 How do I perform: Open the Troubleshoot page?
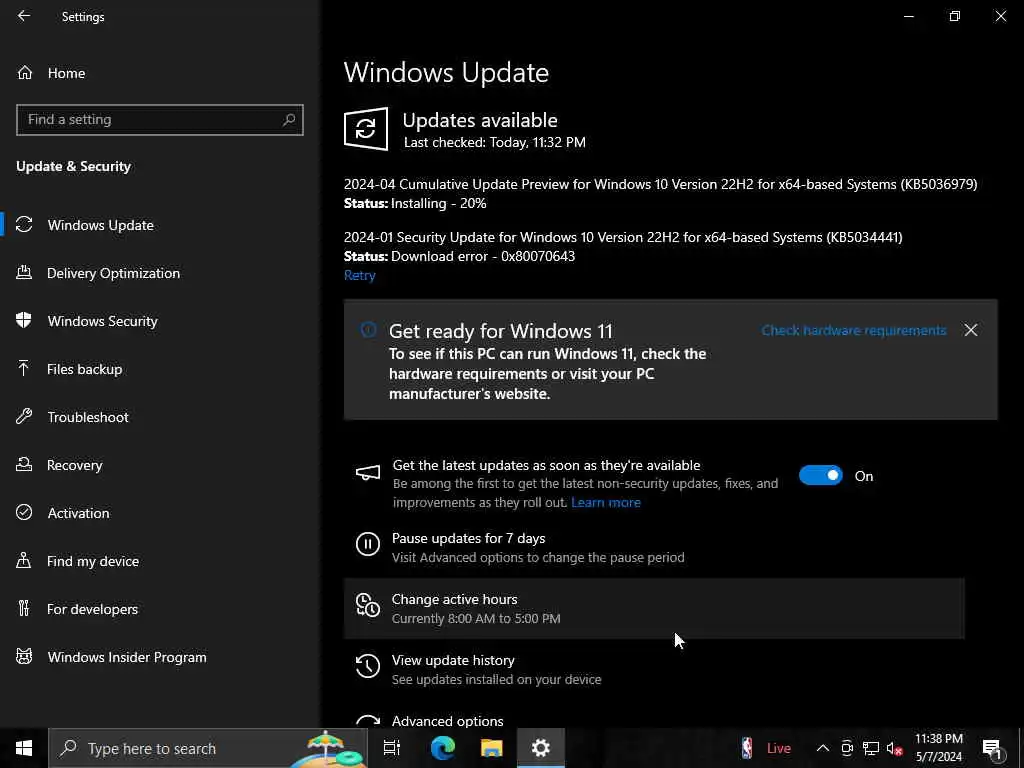tap(88, 417)
